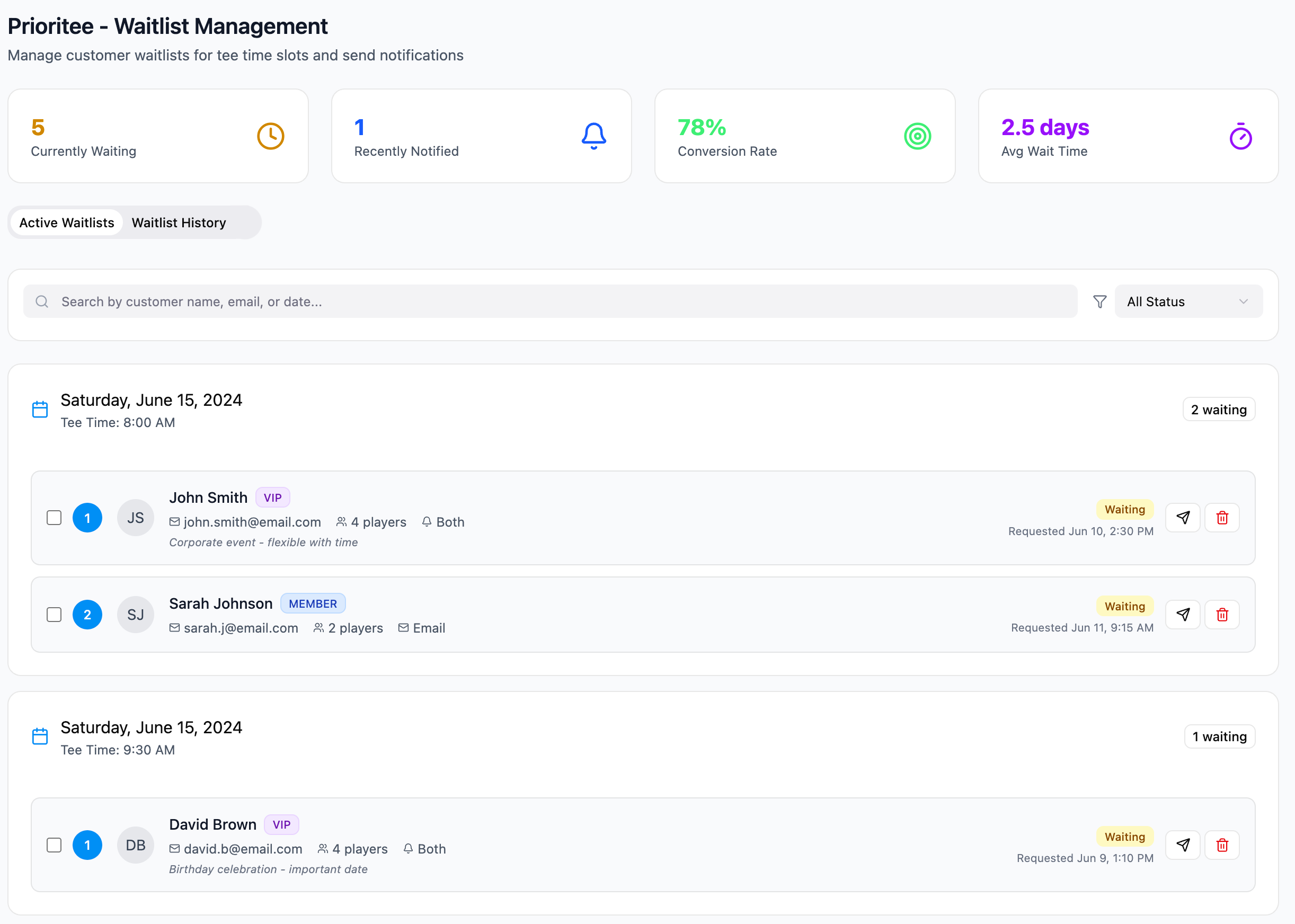
Task: Click the filter funnel icon
Action: coord(1100,301)
